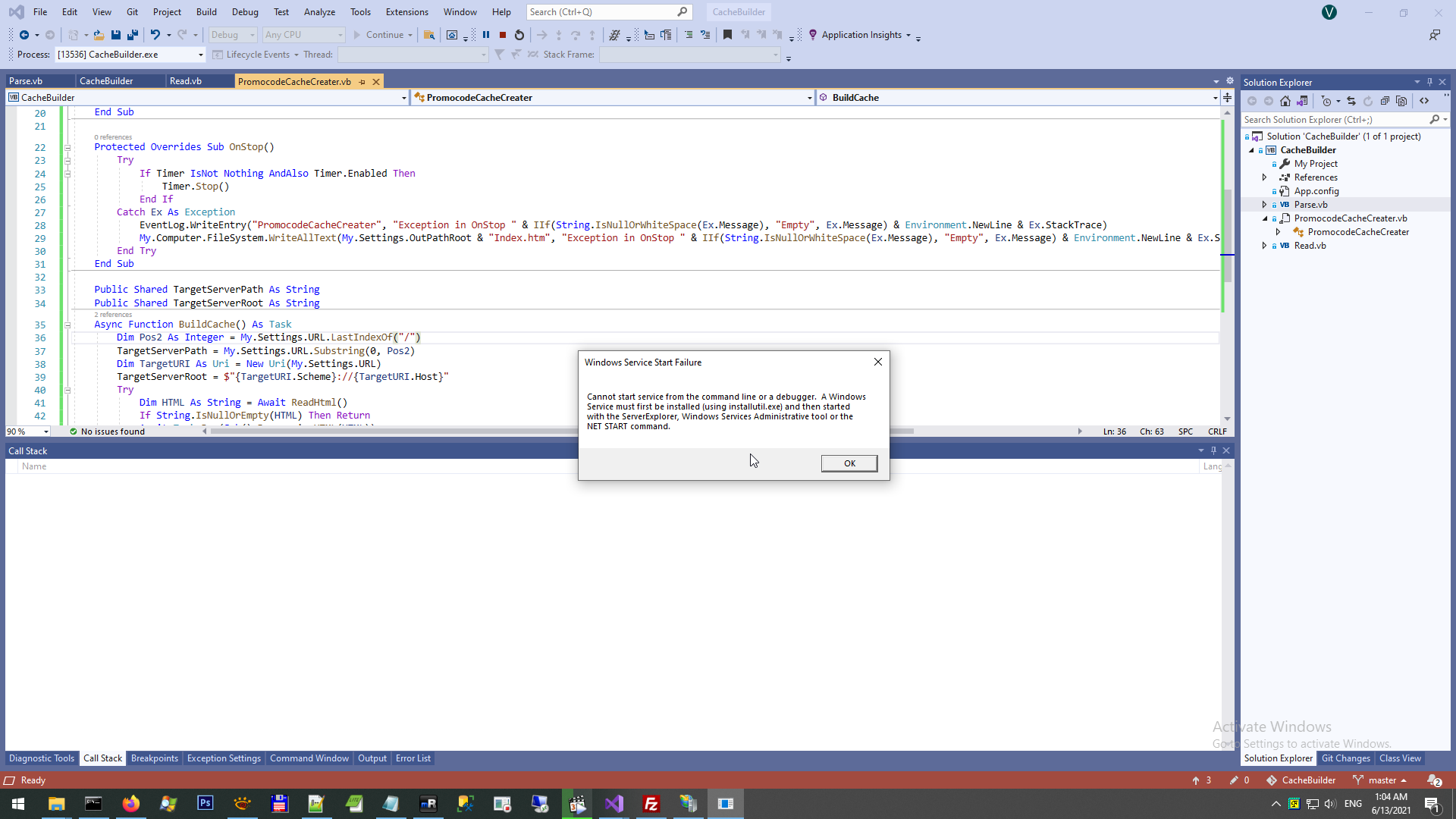Open the Process CacheBuilder.exe dropdown

(x=200, y=55)
